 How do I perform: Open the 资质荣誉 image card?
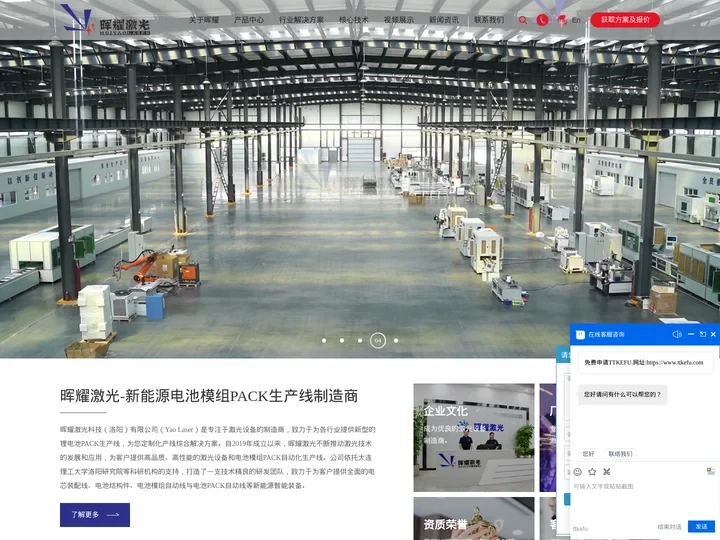click(474, 519)
